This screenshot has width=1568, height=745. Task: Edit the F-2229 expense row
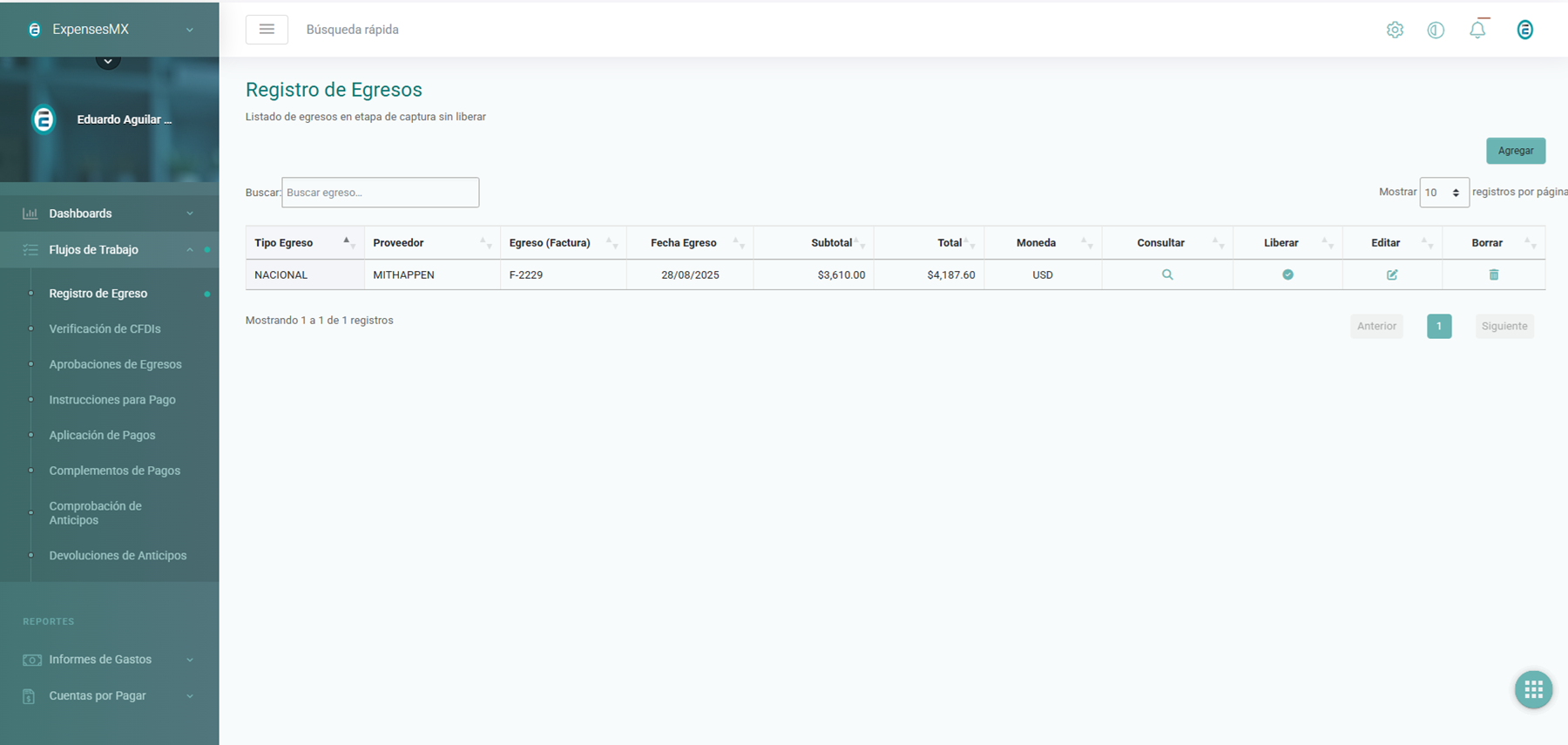[x=1392, y=274]
